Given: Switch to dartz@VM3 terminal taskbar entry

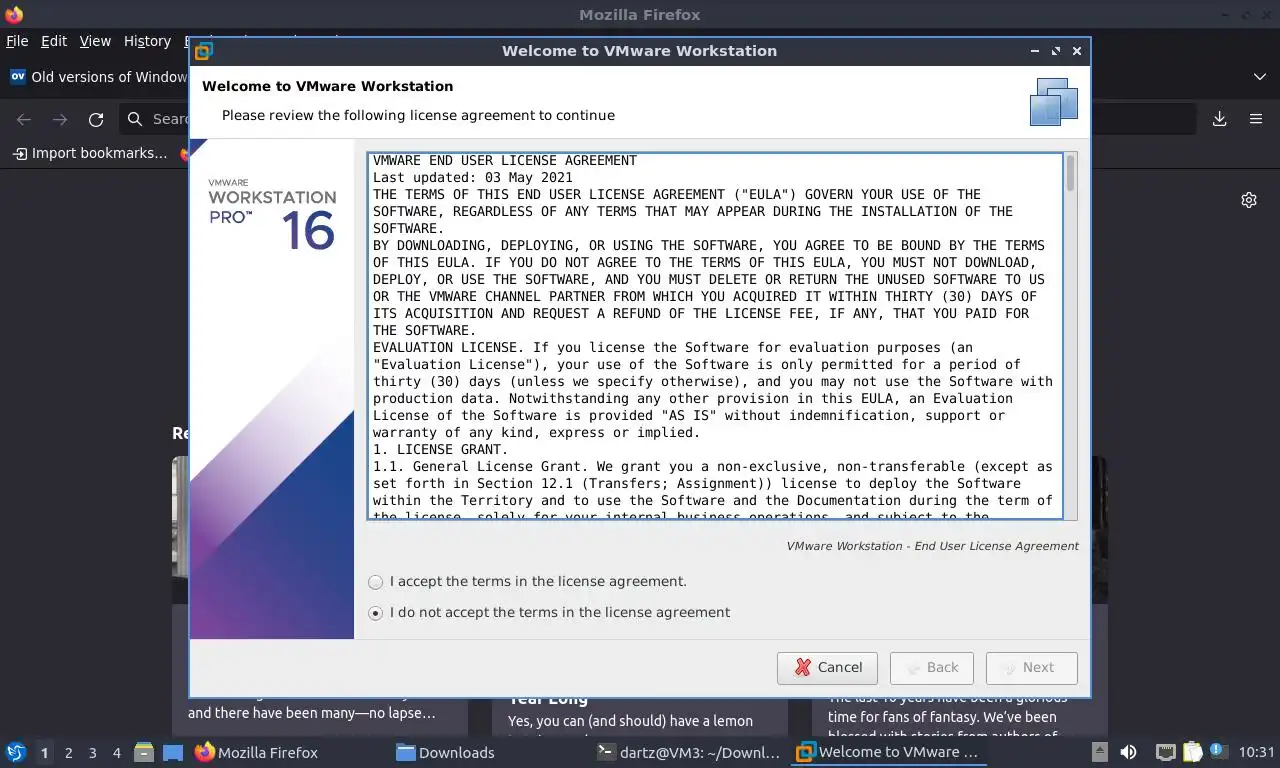Looking at the screenshot, I should [x=688, y=753].
